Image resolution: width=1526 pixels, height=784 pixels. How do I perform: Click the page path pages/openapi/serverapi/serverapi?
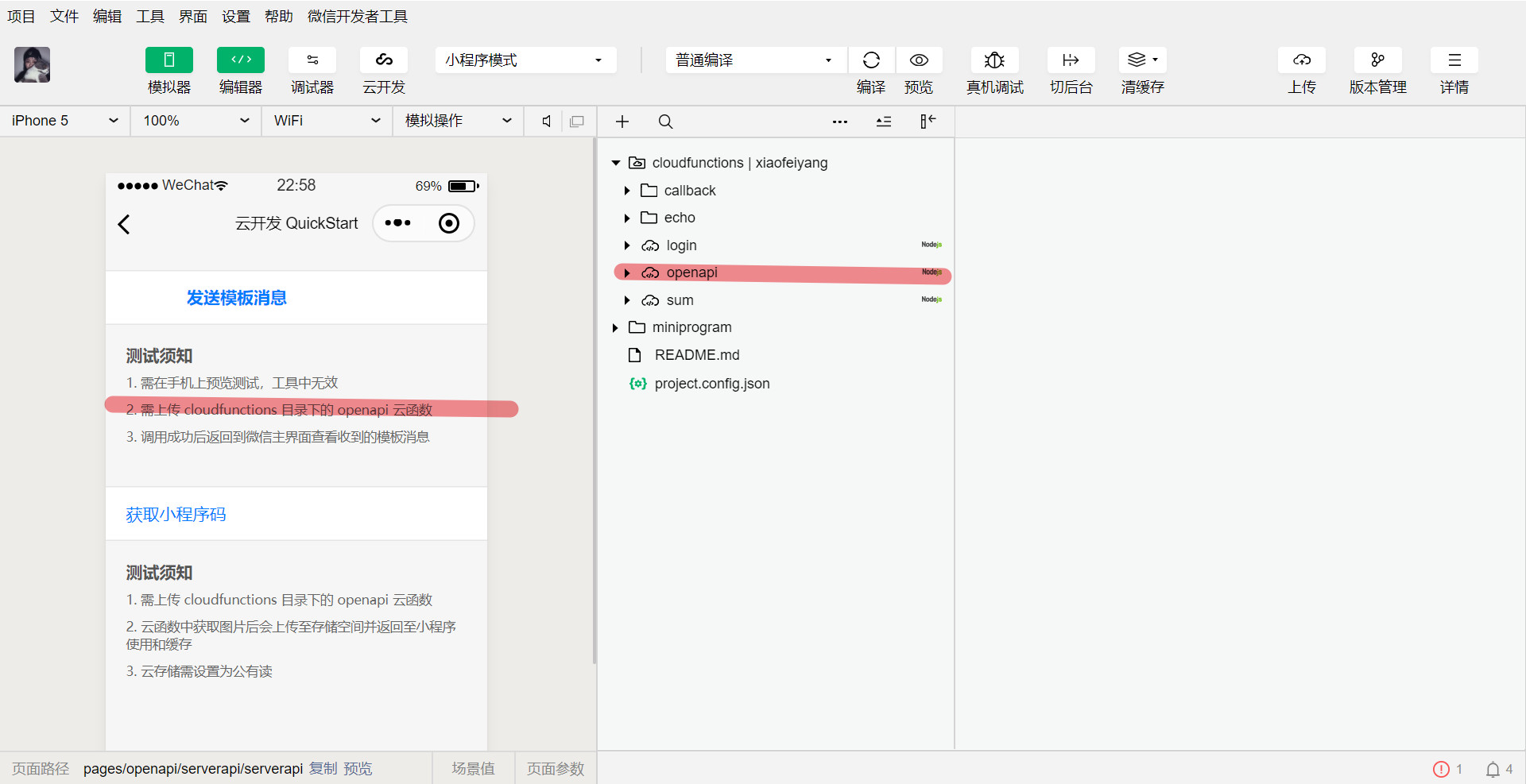(193, 769)
